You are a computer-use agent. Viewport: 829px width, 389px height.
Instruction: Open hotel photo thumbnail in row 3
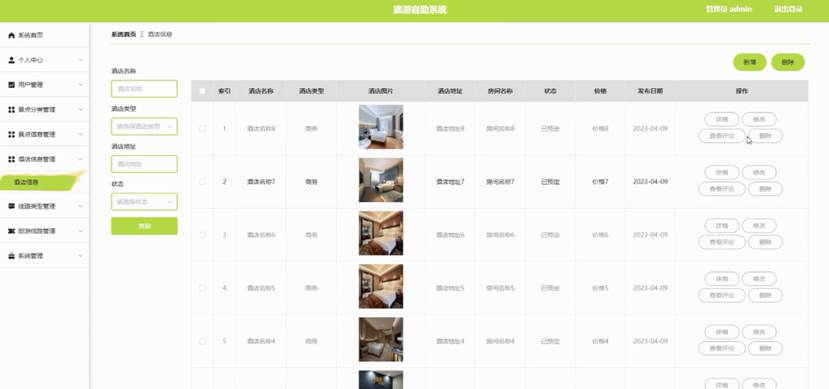381,233
